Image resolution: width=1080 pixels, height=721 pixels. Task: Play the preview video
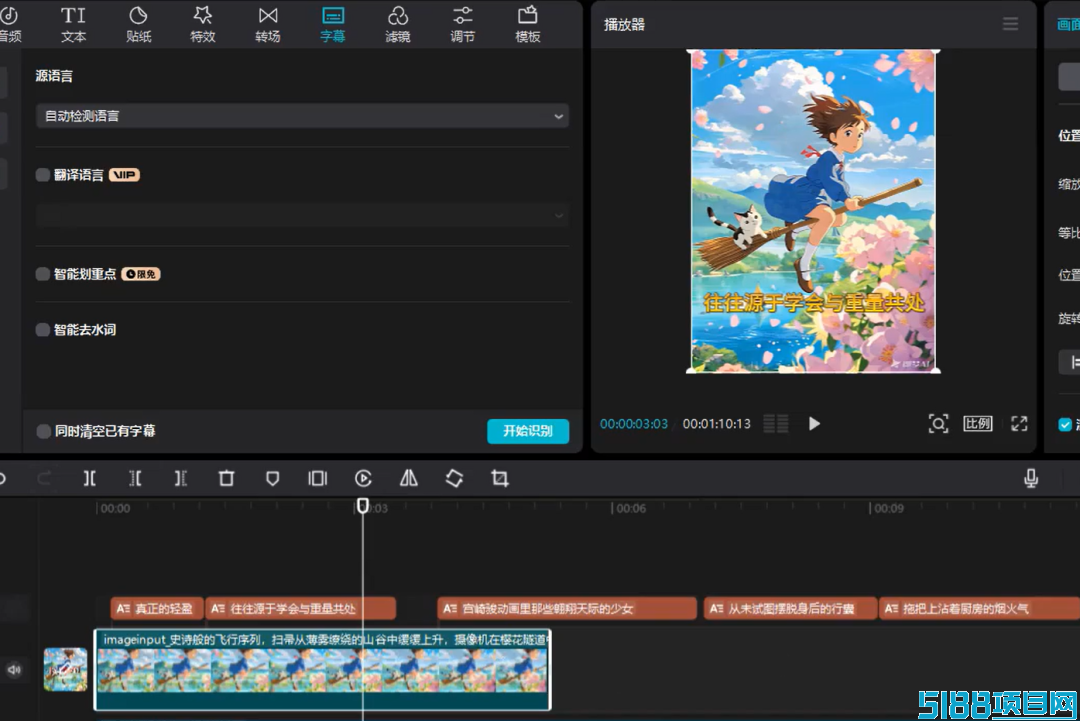[x=814, y=424]
